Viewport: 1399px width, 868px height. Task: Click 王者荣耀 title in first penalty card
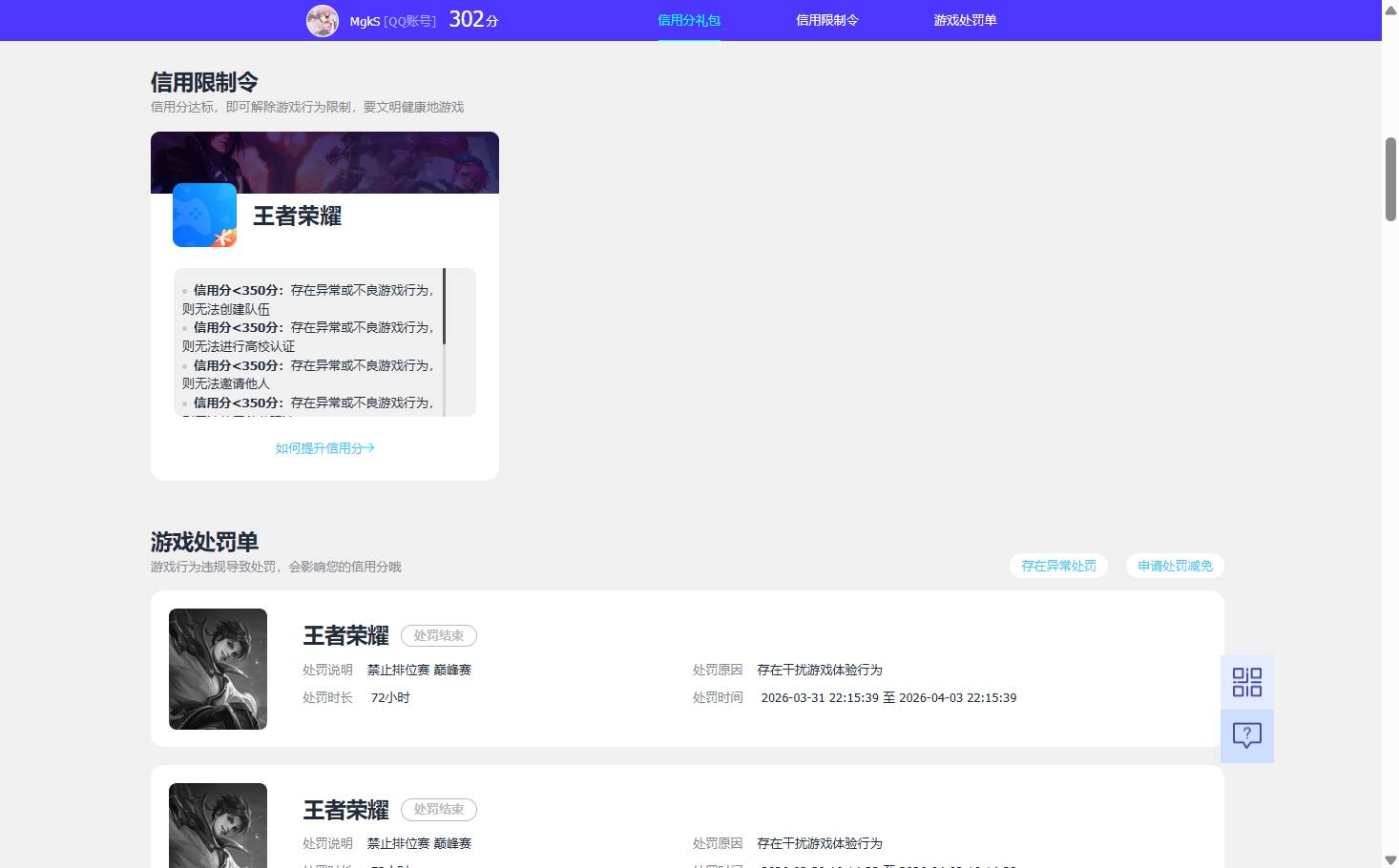[x=345, y=635]
